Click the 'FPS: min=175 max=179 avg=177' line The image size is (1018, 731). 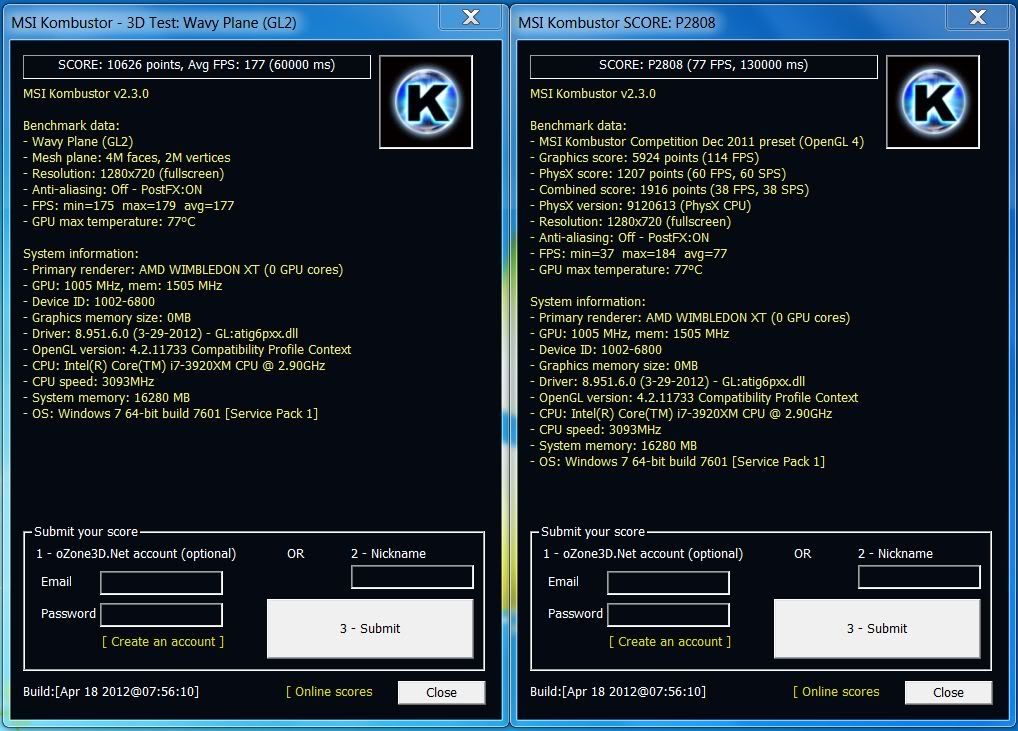pos(129,206)
